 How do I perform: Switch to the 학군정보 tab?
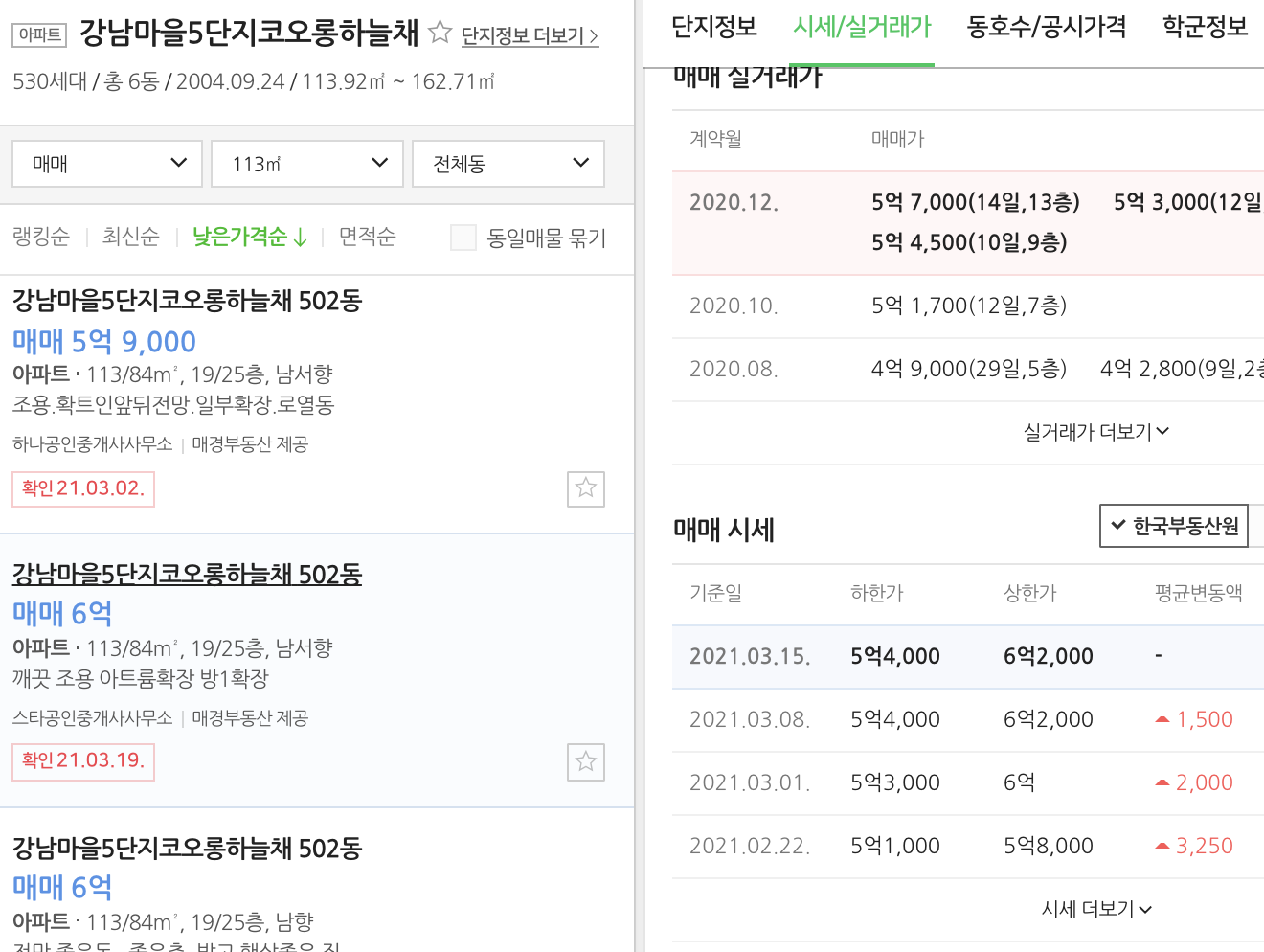1205,27
